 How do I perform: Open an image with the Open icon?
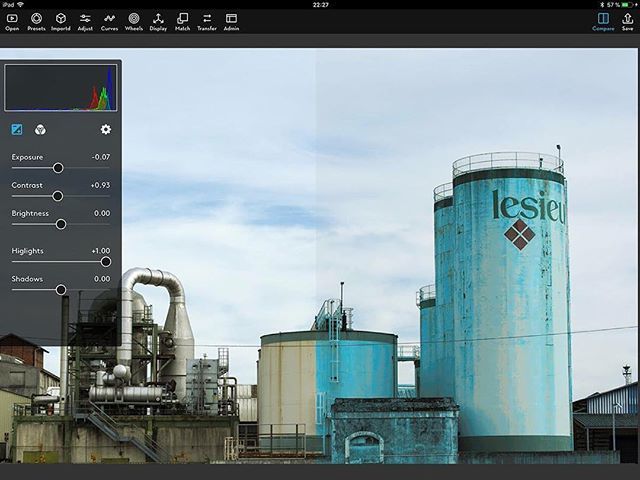click(12, 22)
